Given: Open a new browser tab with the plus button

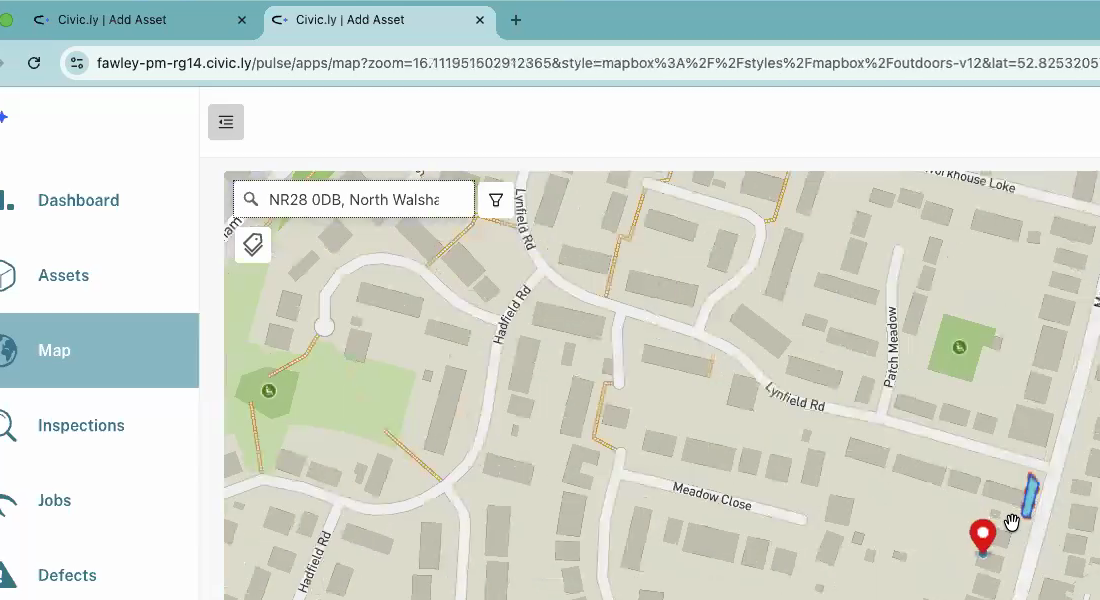Looking at the screenshot, I should tap(515, 19).
